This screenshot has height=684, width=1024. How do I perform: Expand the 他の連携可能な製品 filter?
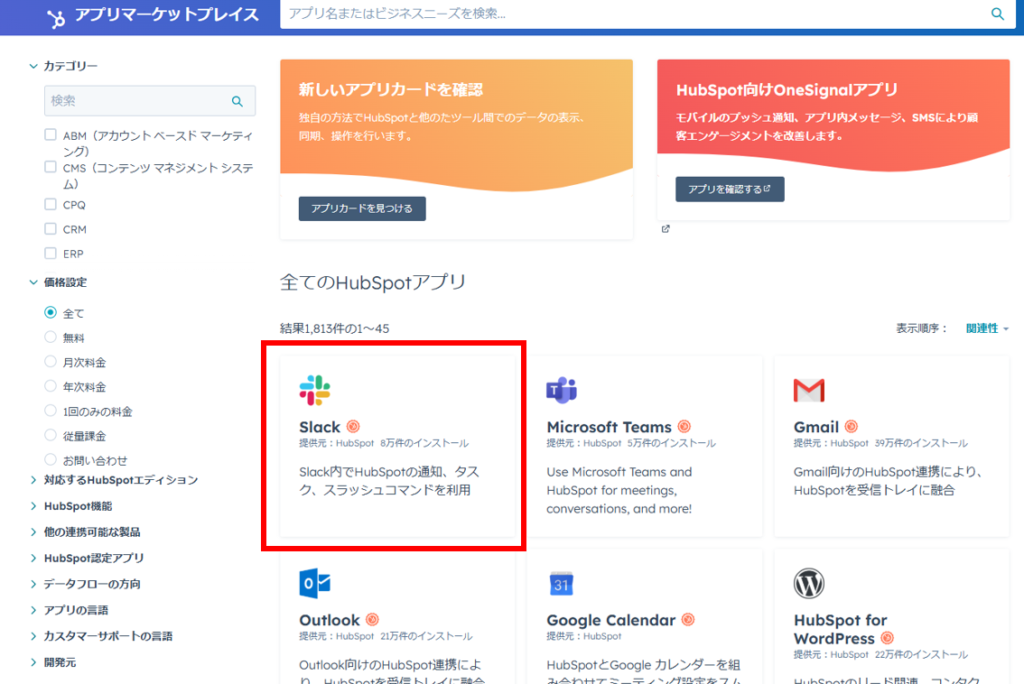pyautogui.click(x=85, y=532)
